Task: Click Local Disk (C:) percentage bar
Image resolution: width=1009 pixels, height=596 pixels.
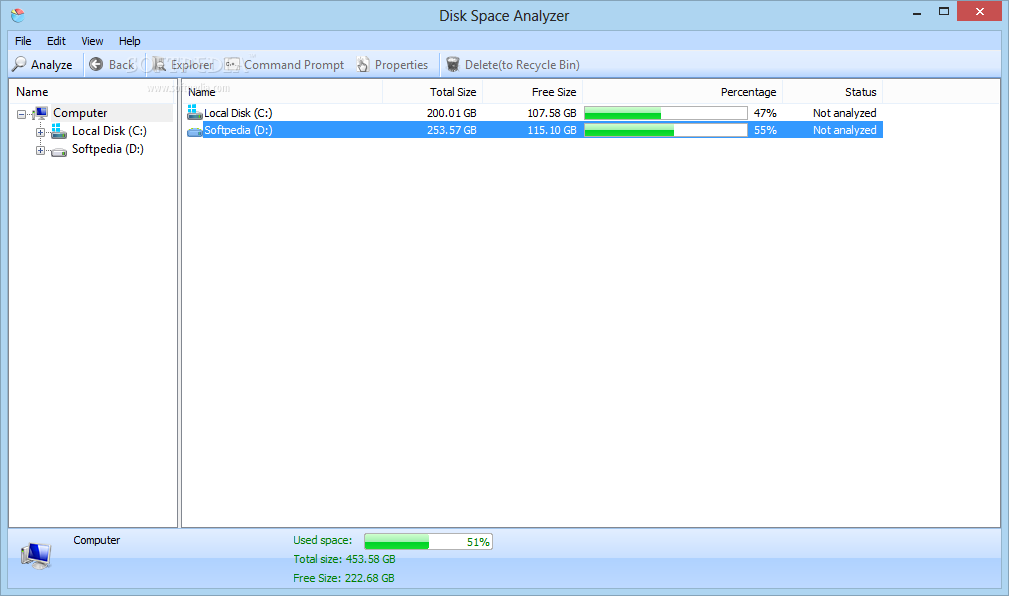Action: [666, 113]
